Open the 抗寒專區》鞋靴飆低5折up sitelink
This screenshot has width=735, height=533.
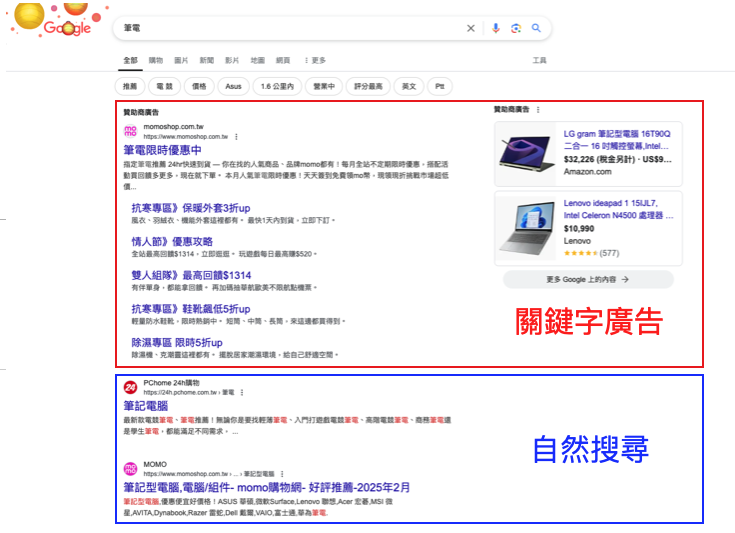point(191,309)
